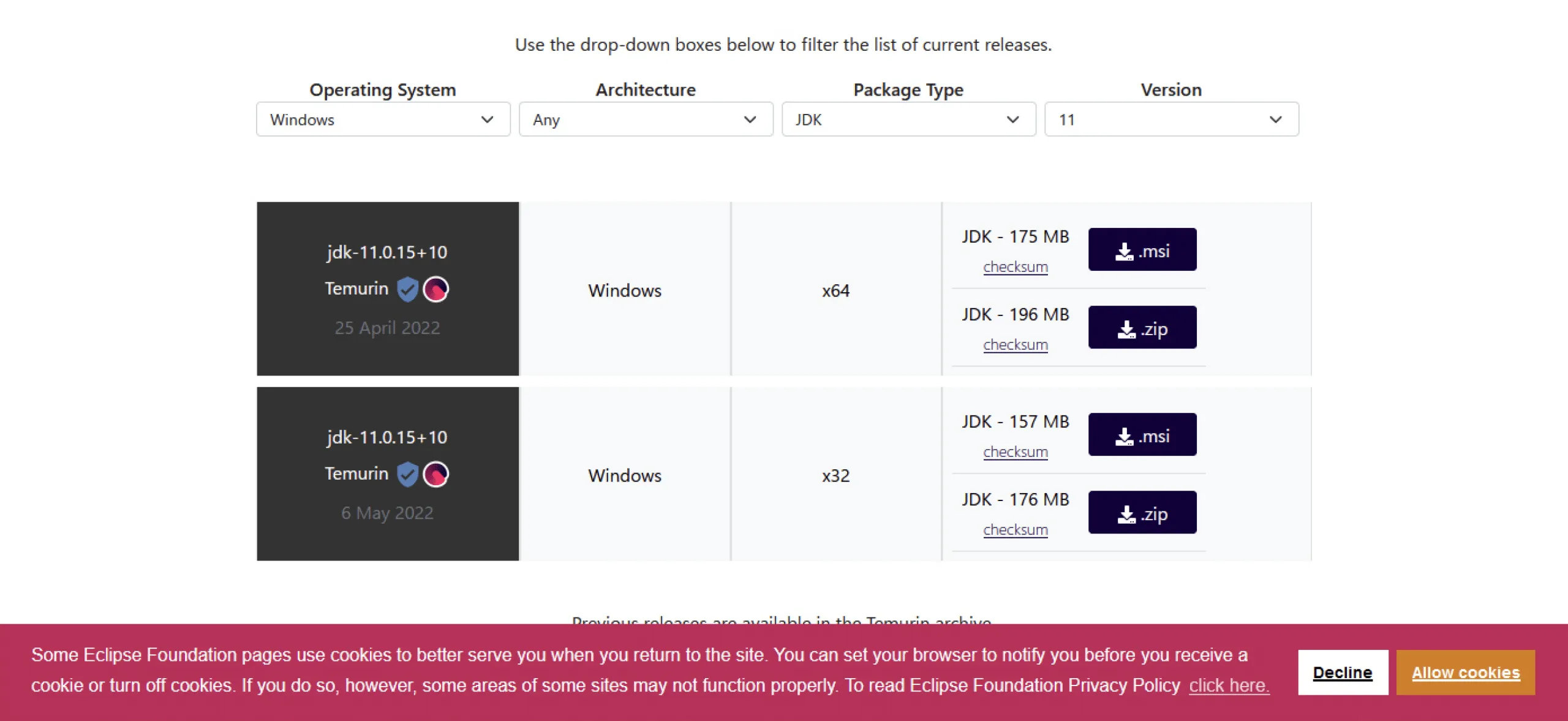Screen dimensions: 1568x721
Task: Open the Operating System dropdown showing Windows
Action: coord(383,119)
